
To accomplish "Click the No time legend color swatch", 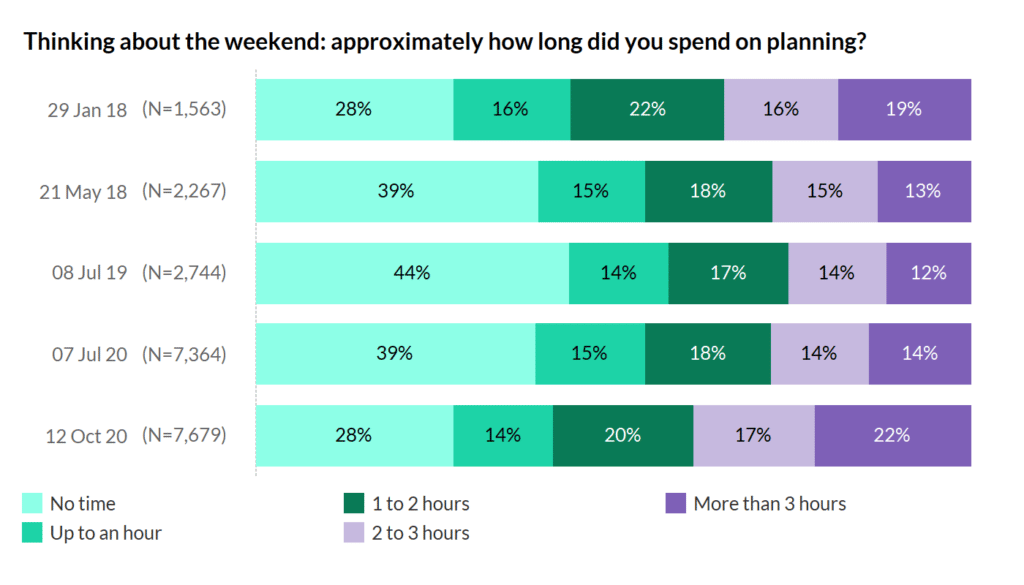I will [x=32, y=504].
